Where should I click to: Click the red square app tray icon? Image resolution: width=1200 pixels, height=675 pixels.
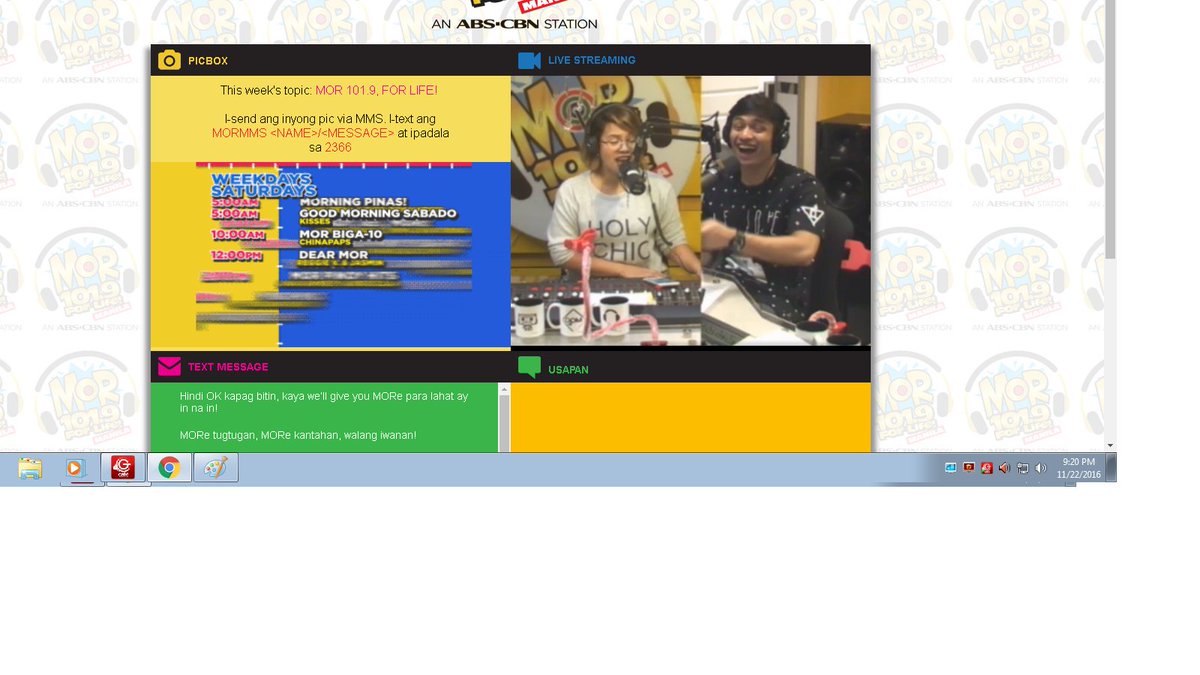[x=987, y=467]
